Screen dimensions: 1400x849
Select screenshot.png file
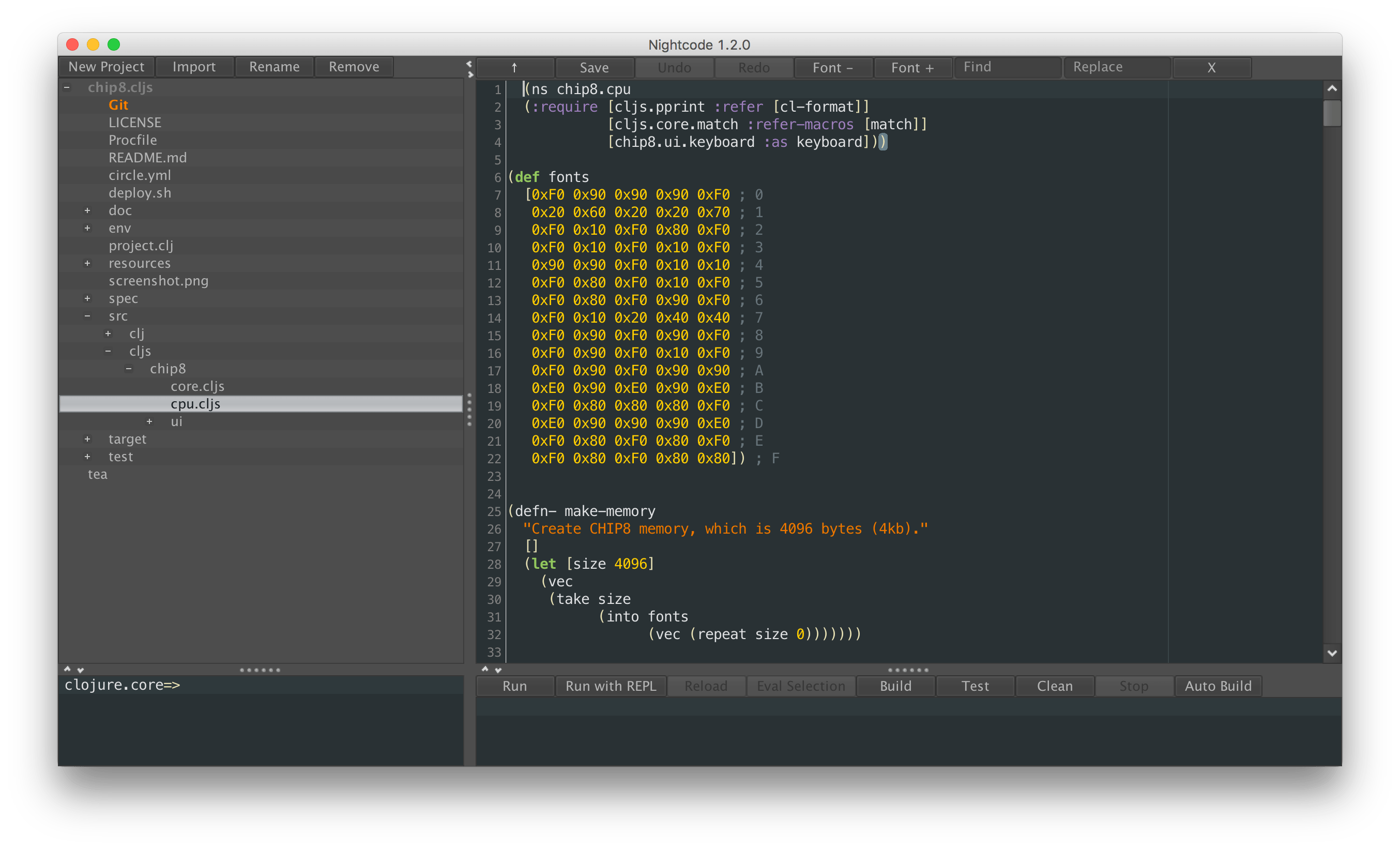point(159,281)
